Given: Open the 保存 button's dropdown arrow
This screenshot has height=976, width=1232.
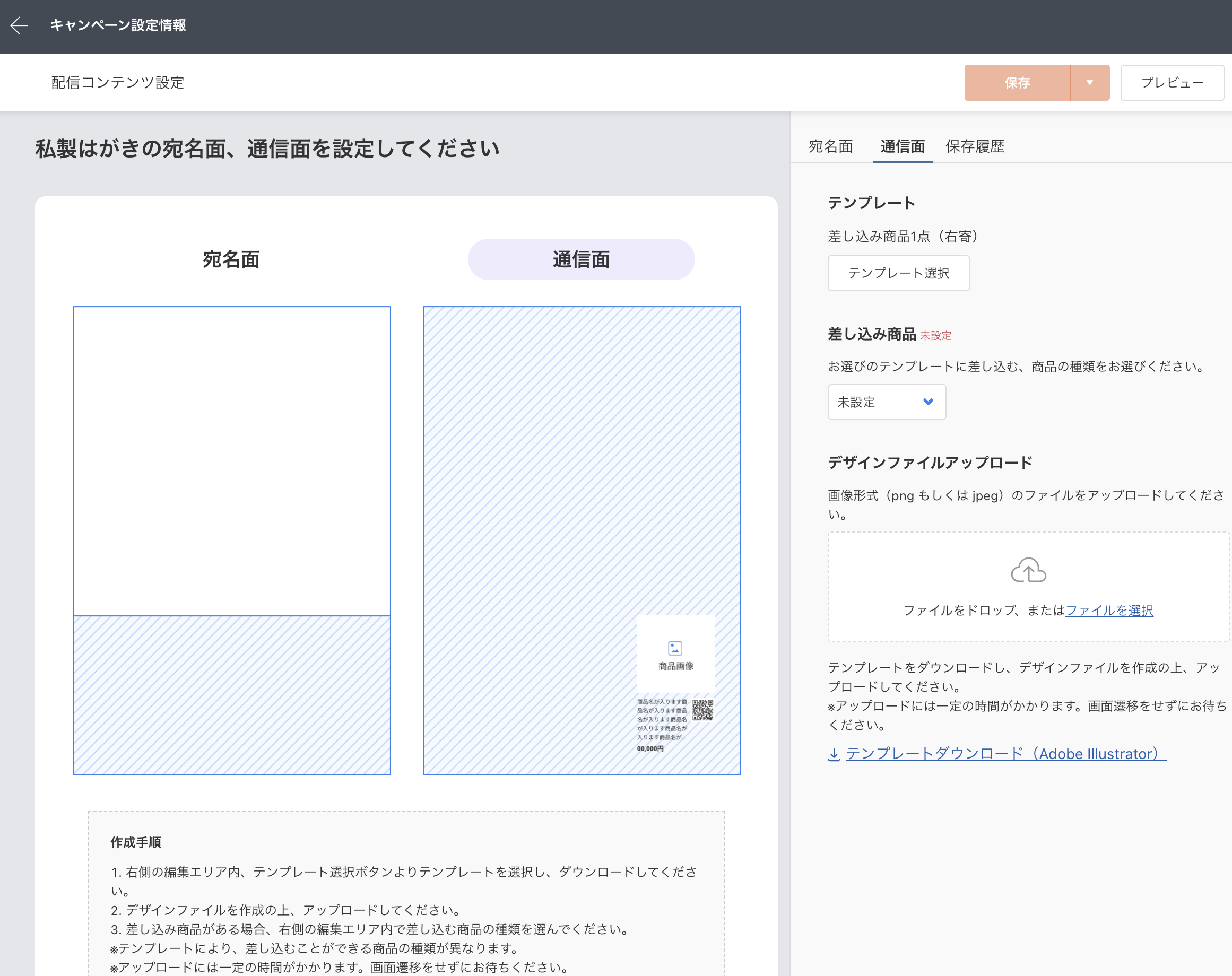Looking at the screenshot, I should [x=1089, y=82].
